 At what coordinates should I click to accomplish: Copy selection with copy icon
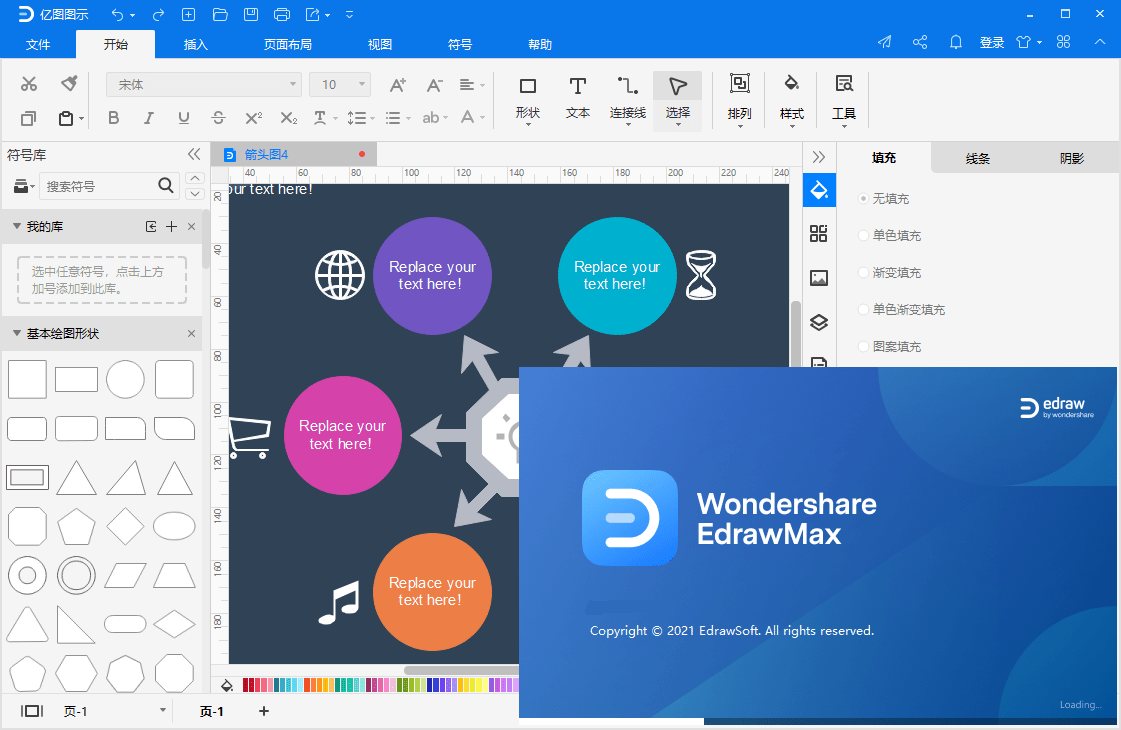29,118
